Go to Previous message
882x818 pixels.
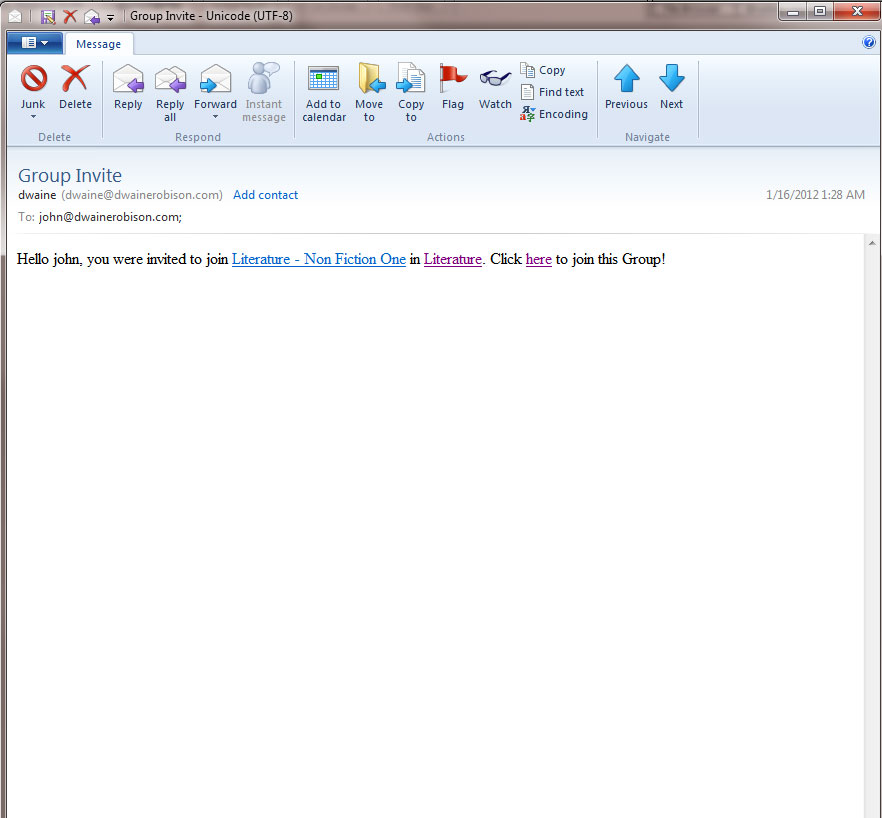click(626, 87)
